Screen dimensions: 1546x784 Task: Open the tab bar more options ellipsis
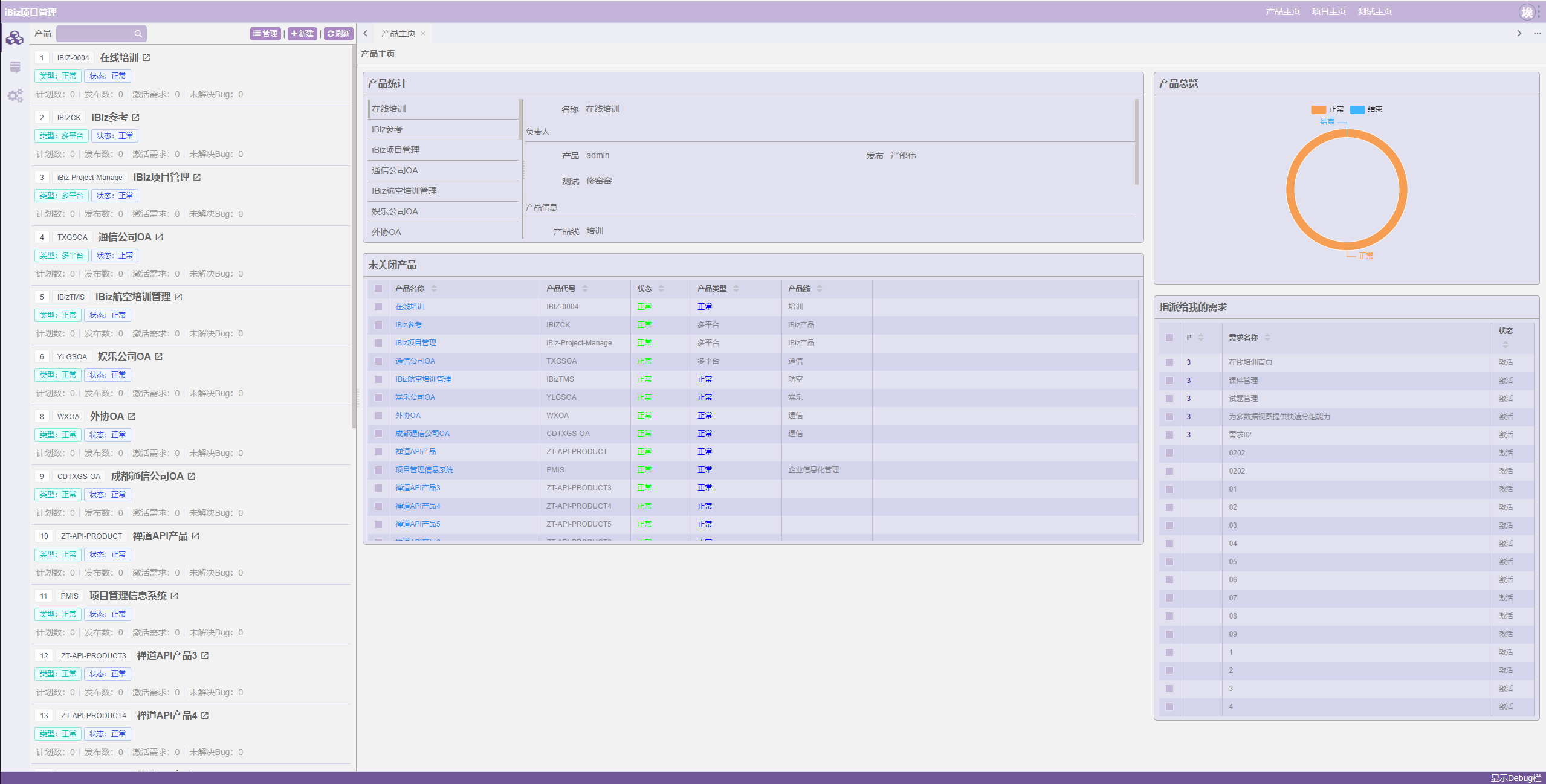1538,34
